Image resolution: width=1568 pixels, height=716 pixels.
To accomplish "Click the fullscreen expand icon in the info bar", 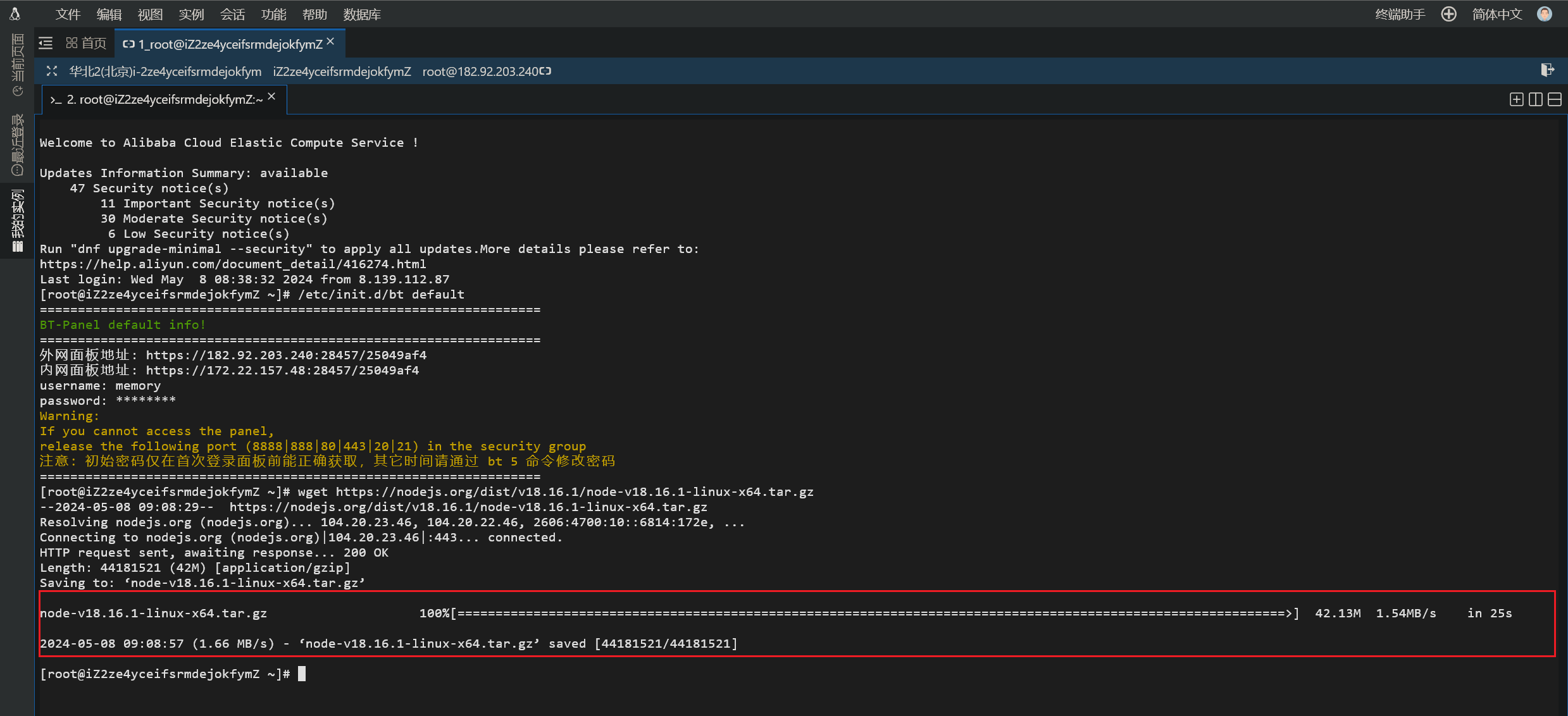I will [52, 71].
